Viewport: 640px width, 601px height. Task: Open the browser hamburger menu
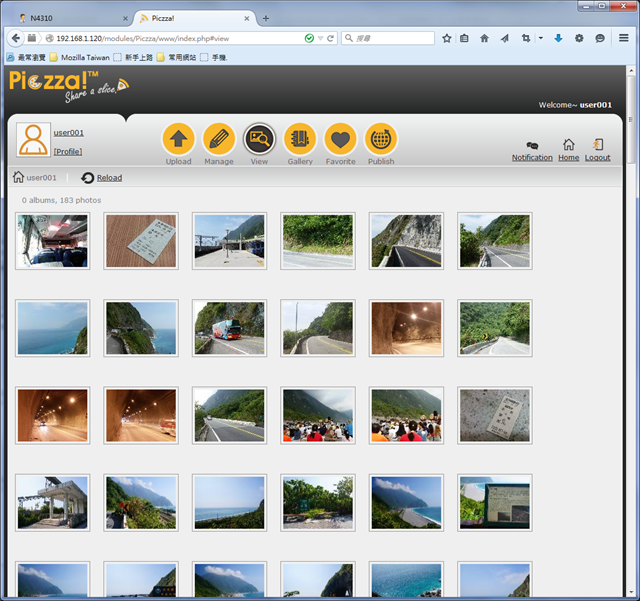[x=623, y=38]
